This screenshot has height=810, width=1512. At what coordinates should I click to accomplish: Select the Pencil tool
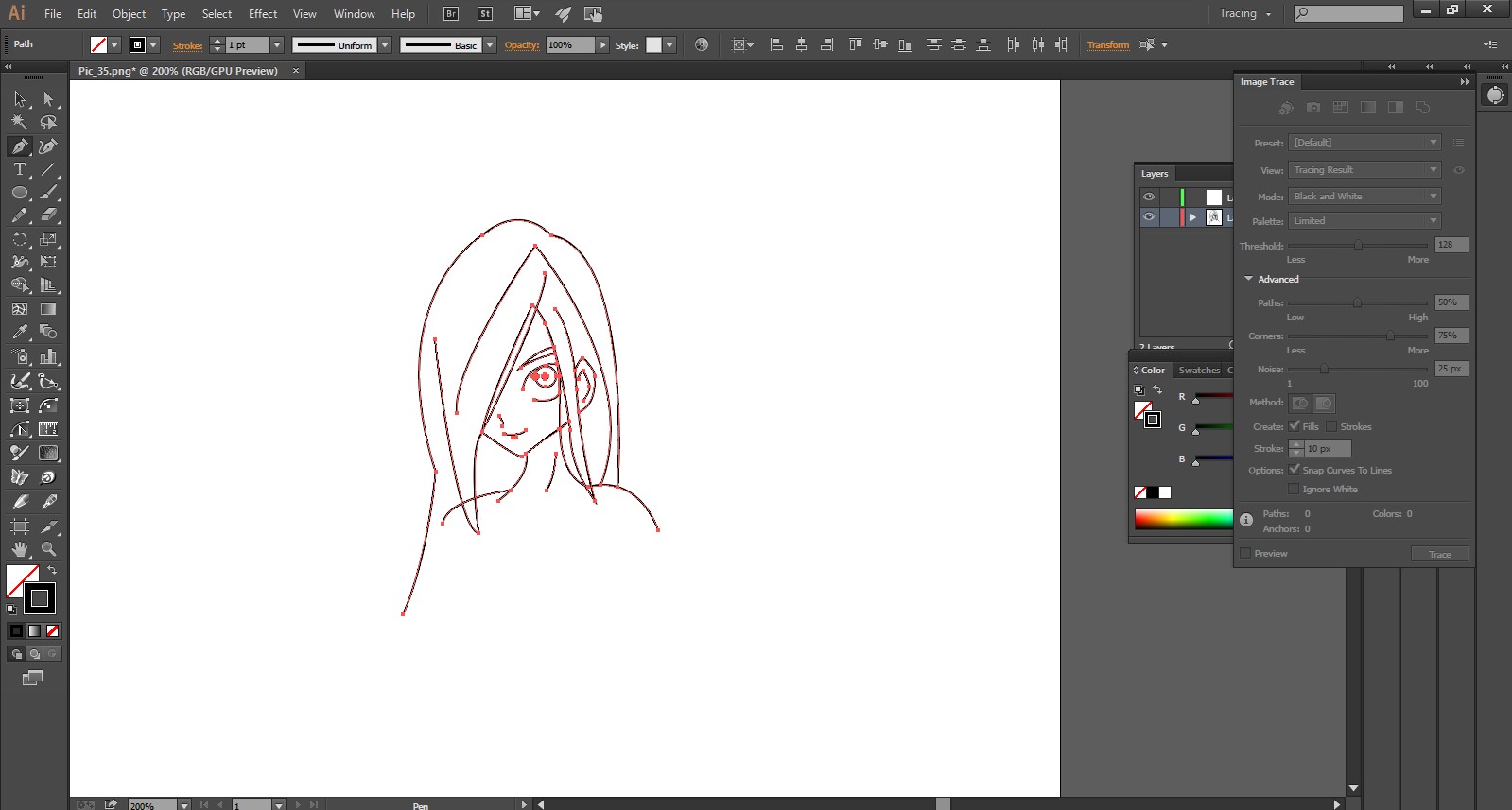click(x=20, y=215)
